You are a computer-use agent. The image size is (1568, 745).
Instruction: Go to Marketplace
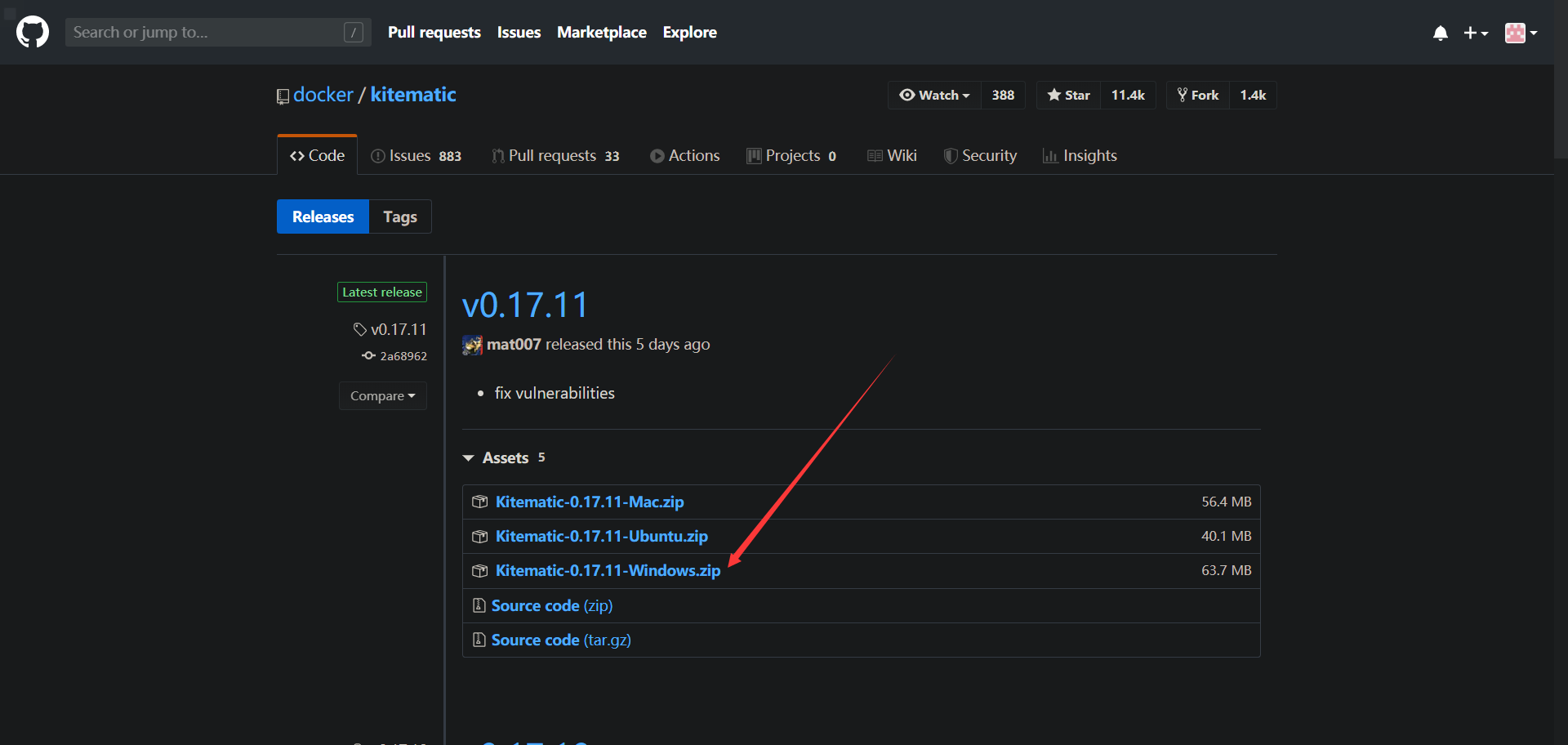(602, 33)
